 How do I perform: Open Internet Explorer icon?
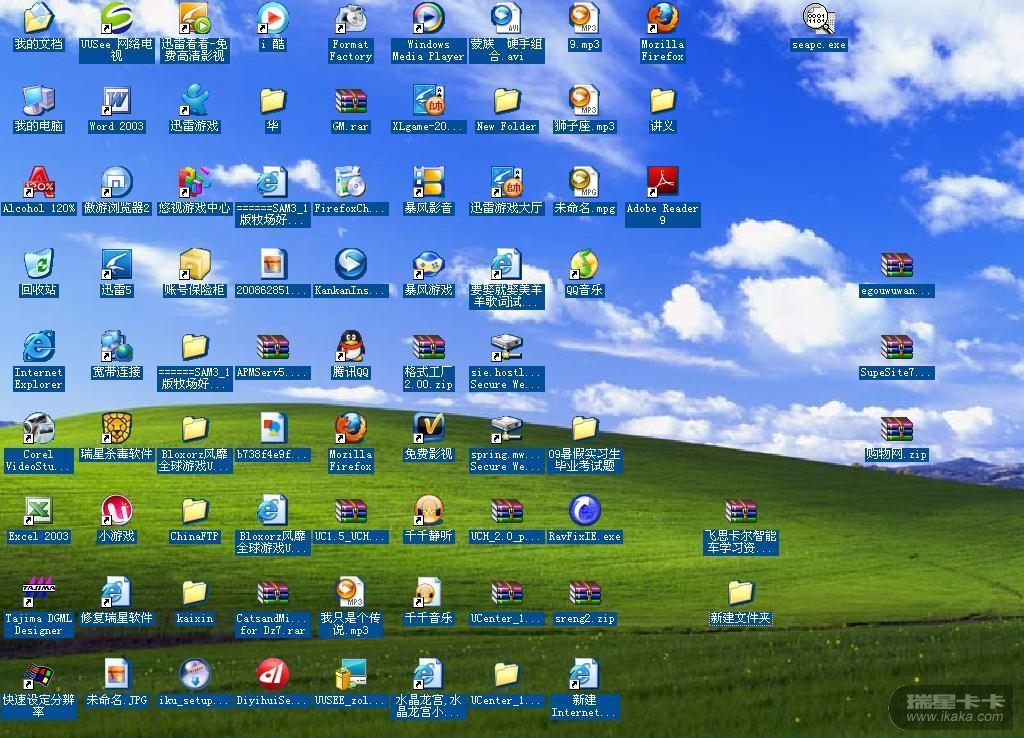point(39,346)
